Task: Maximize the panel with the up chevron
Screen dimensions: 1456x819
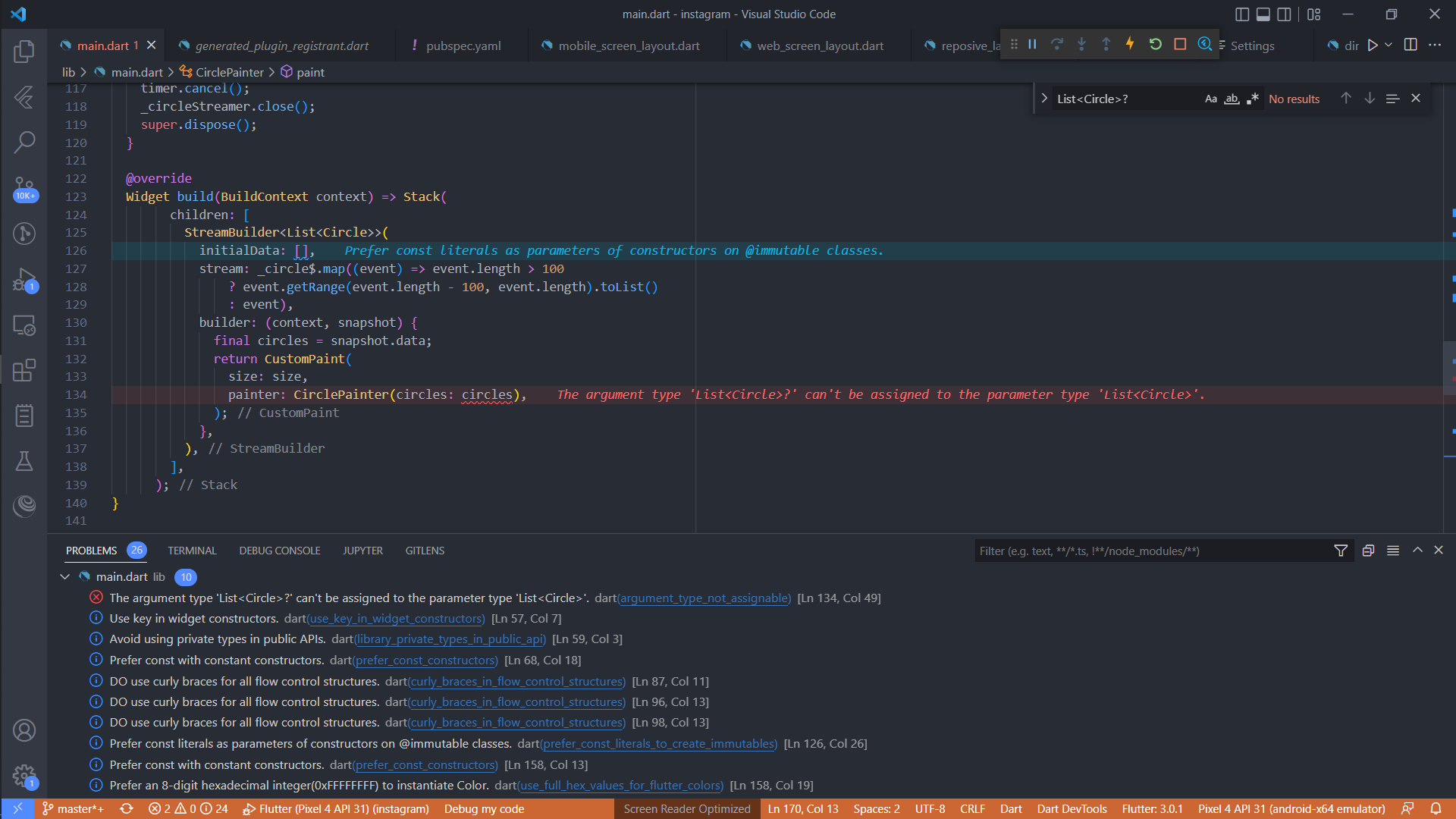Action: click(x=1417, y=551)
